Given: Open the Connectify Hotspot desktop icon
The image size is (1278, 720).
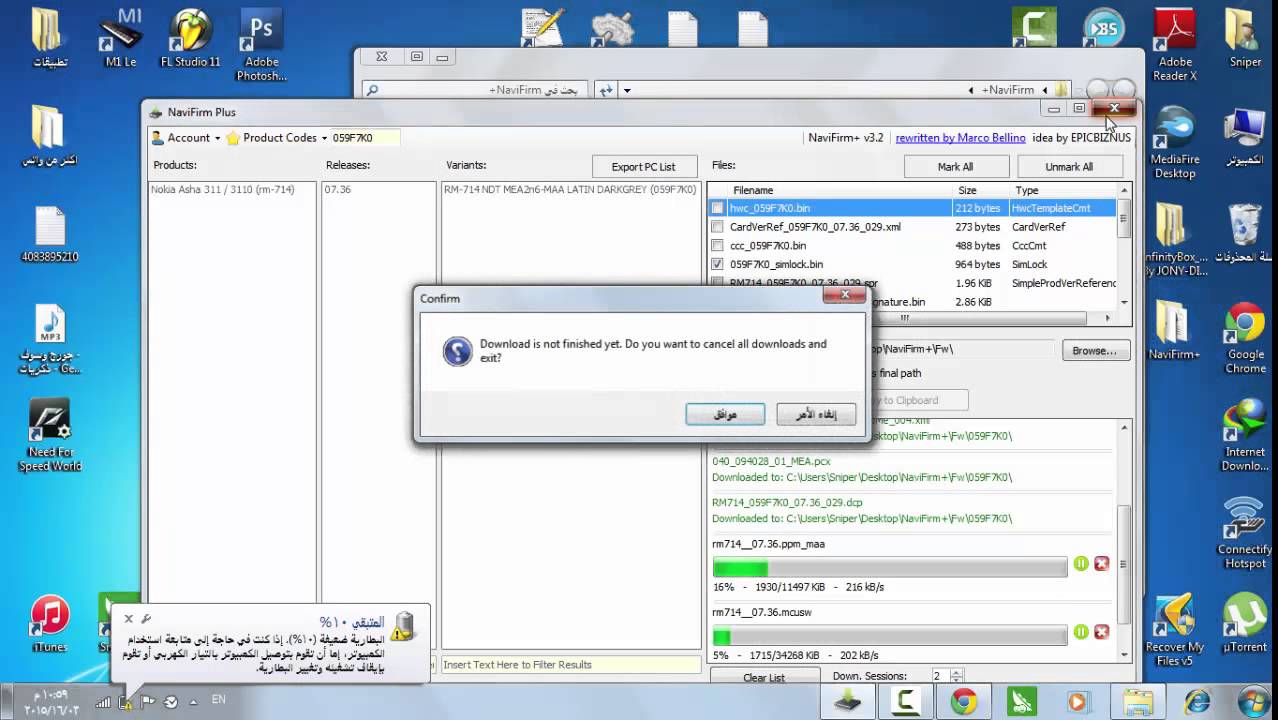Looking at the screenshot, I should [x=1245, y=533].
